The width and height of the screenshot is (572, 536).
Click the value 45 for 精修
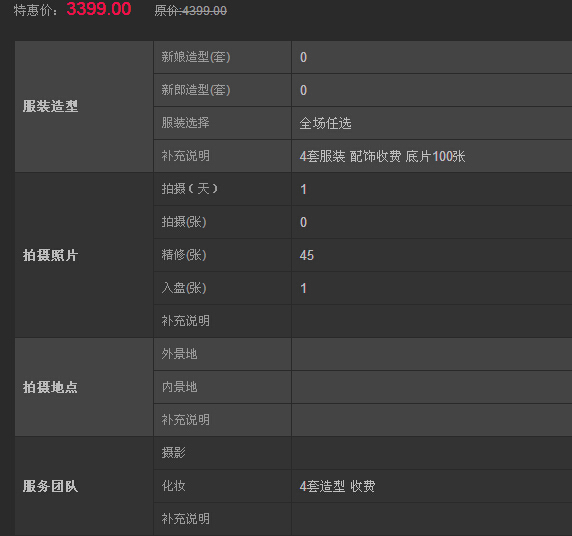click(x=306, y=255)
